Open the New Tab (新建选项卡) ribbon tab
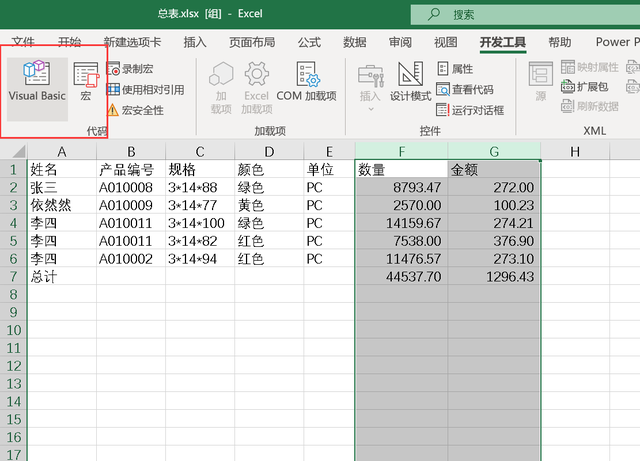 click(132, 42)
